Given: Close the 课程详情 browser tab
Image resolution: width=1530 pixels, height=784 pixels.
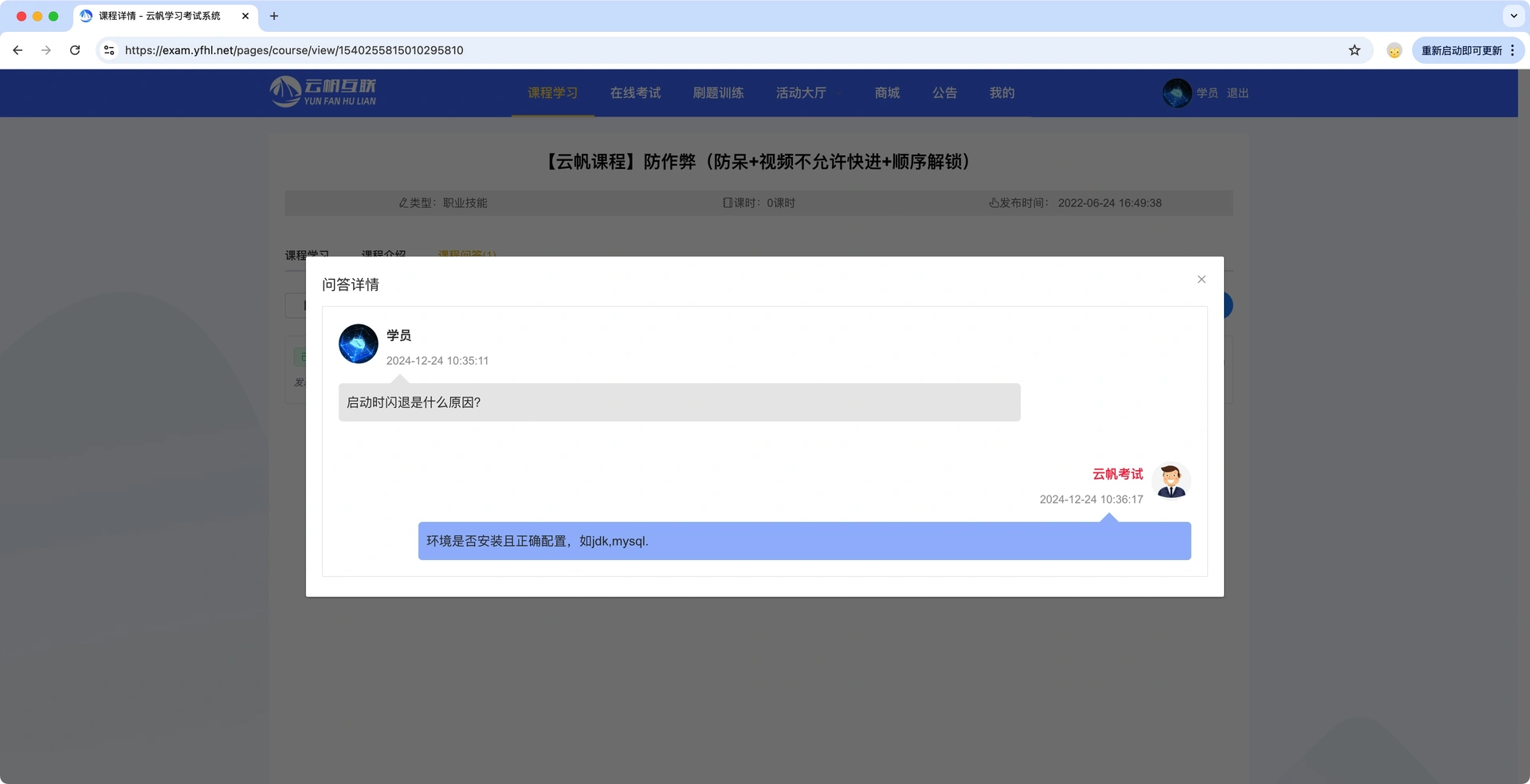Looking at the screenshot, I should [245, 16].
